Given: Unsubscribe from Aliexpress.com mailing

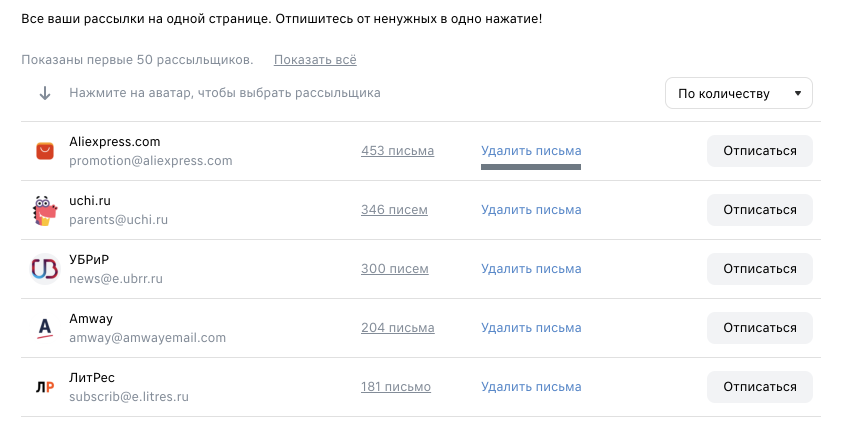Looking at the screenshot, I should tap(759, 151).
